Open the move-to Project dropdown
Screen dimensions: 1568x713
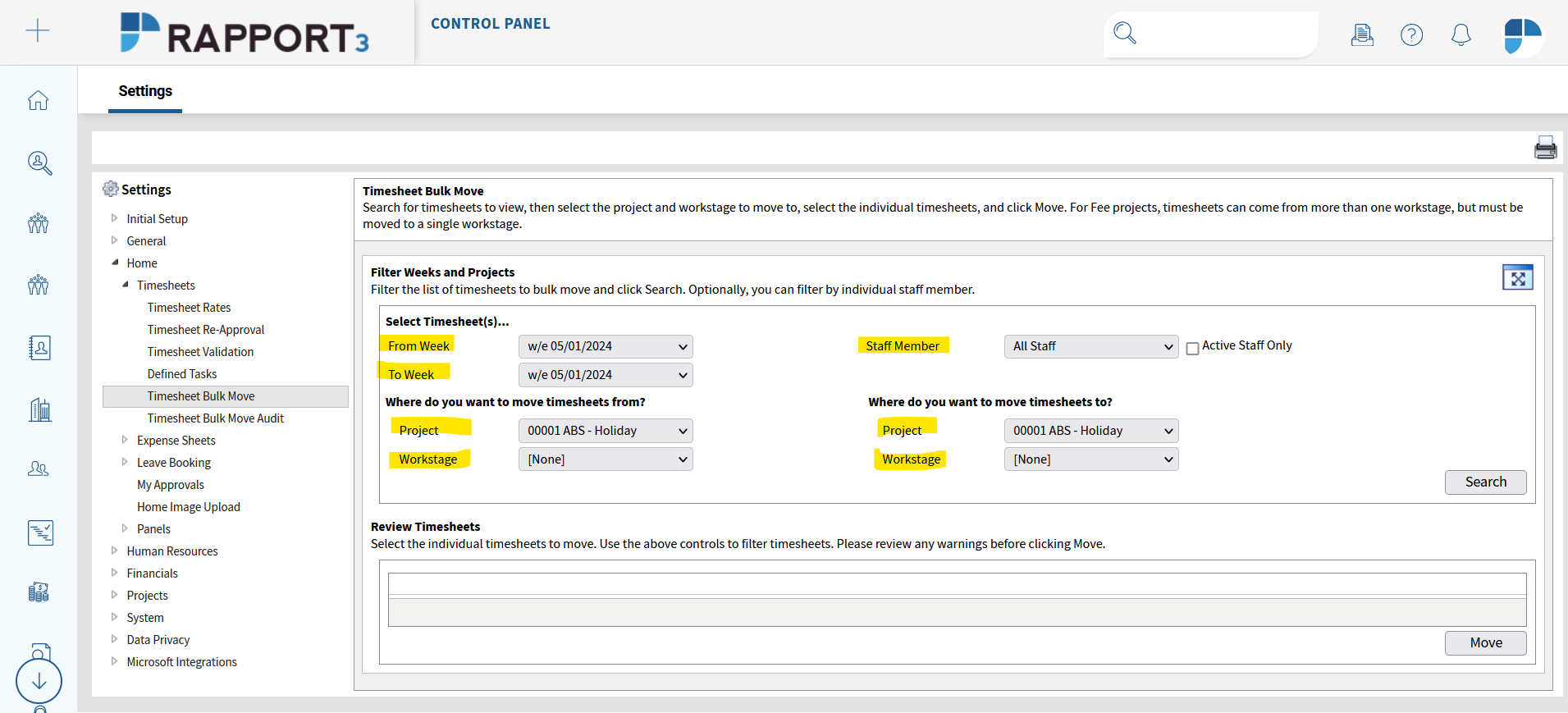point(1091,431)
